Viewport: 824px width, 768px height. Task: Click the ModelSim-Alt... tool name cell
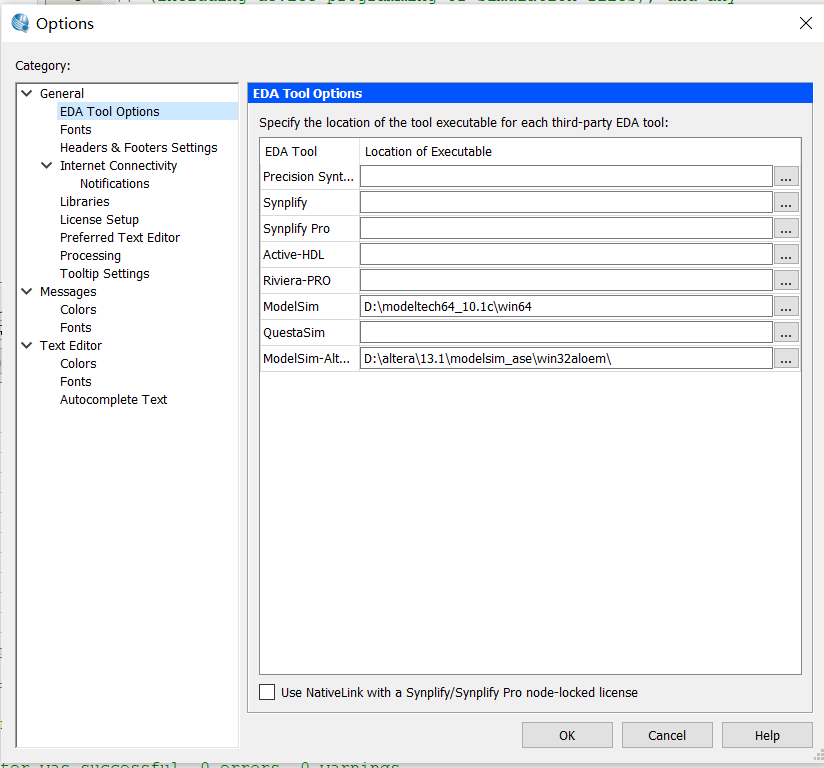point(310,359)
